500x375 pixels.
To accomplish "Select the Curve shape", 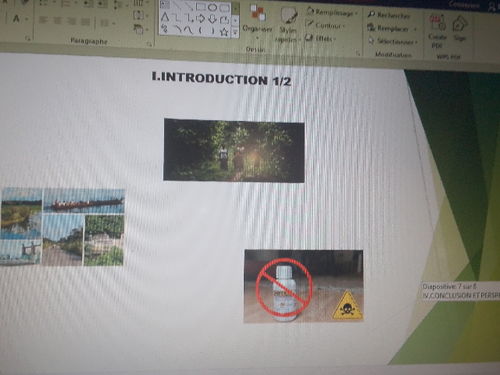I will pyautogui.click(x=189, y=30).
